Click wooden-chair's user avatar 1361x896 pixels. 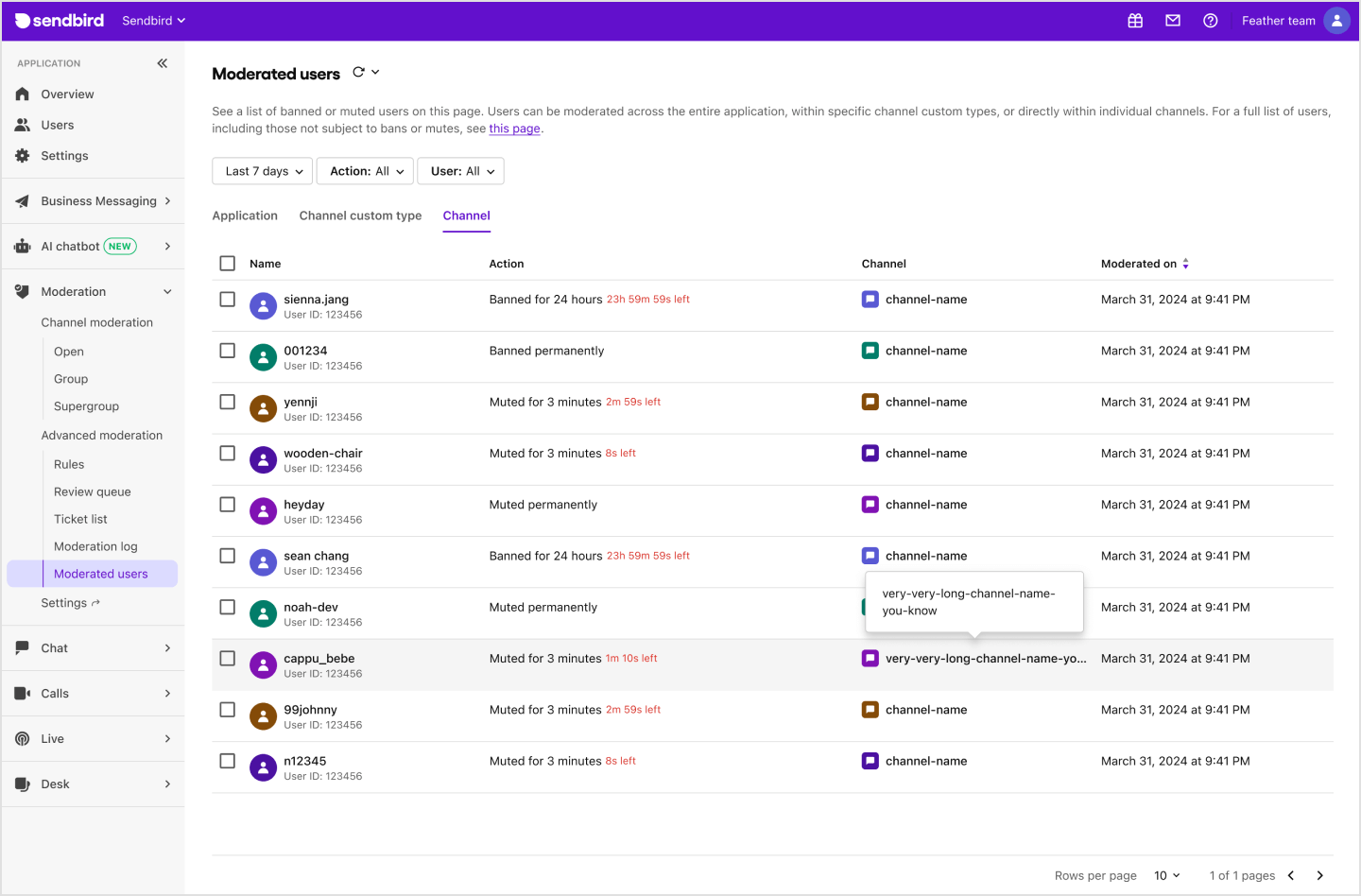coord(263,460)
